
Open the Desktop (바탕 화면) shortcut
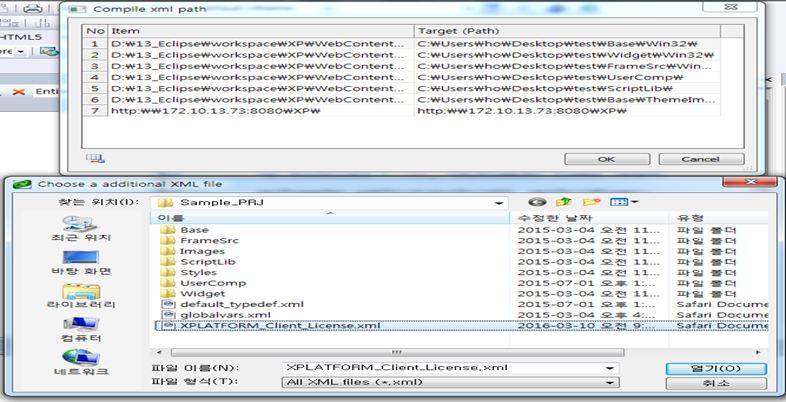click(81, 262)
